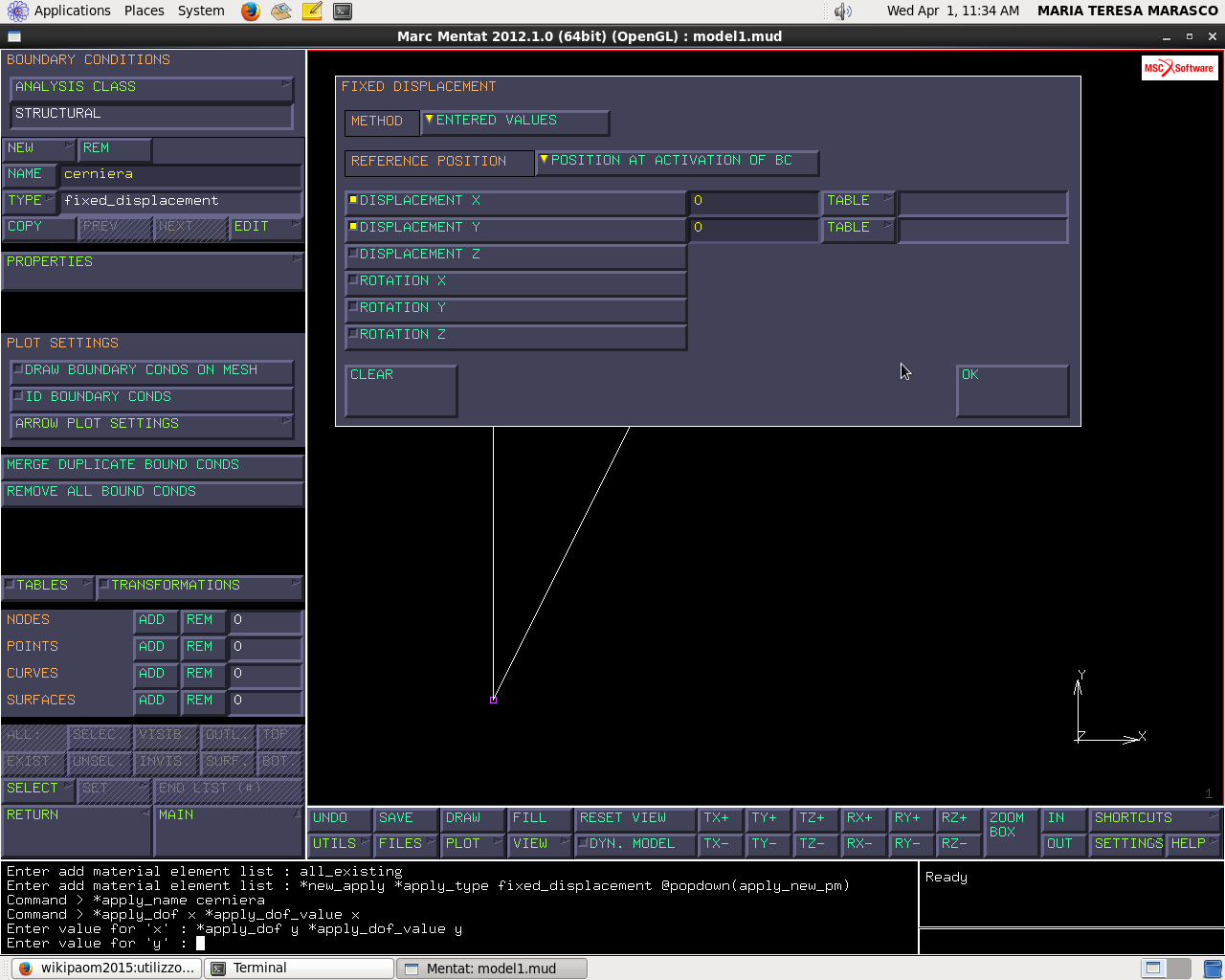Click the CLEAR button
Image resolution: width=1225 pixels, height=980 pixels.
pos(401,390)
